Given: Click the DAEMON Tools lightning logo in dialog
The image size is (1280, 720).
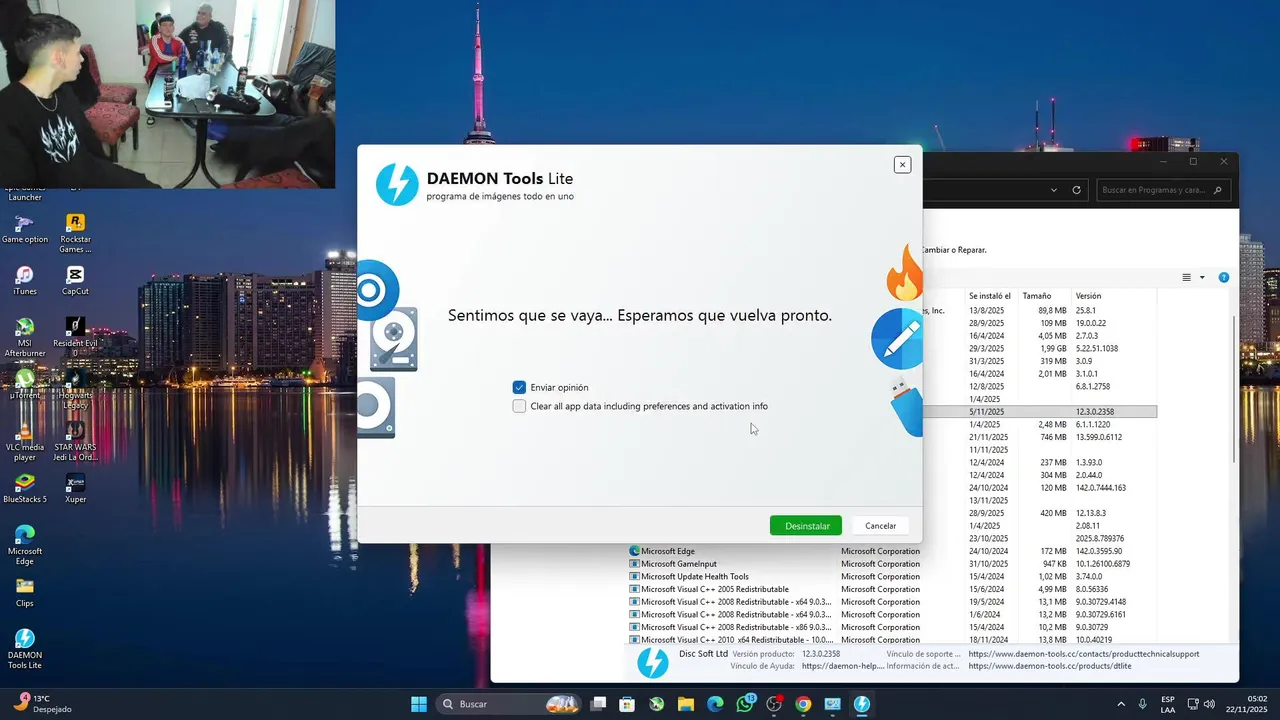Looking at the screenshot, I should pyautogui.click(x=397, y=185).
